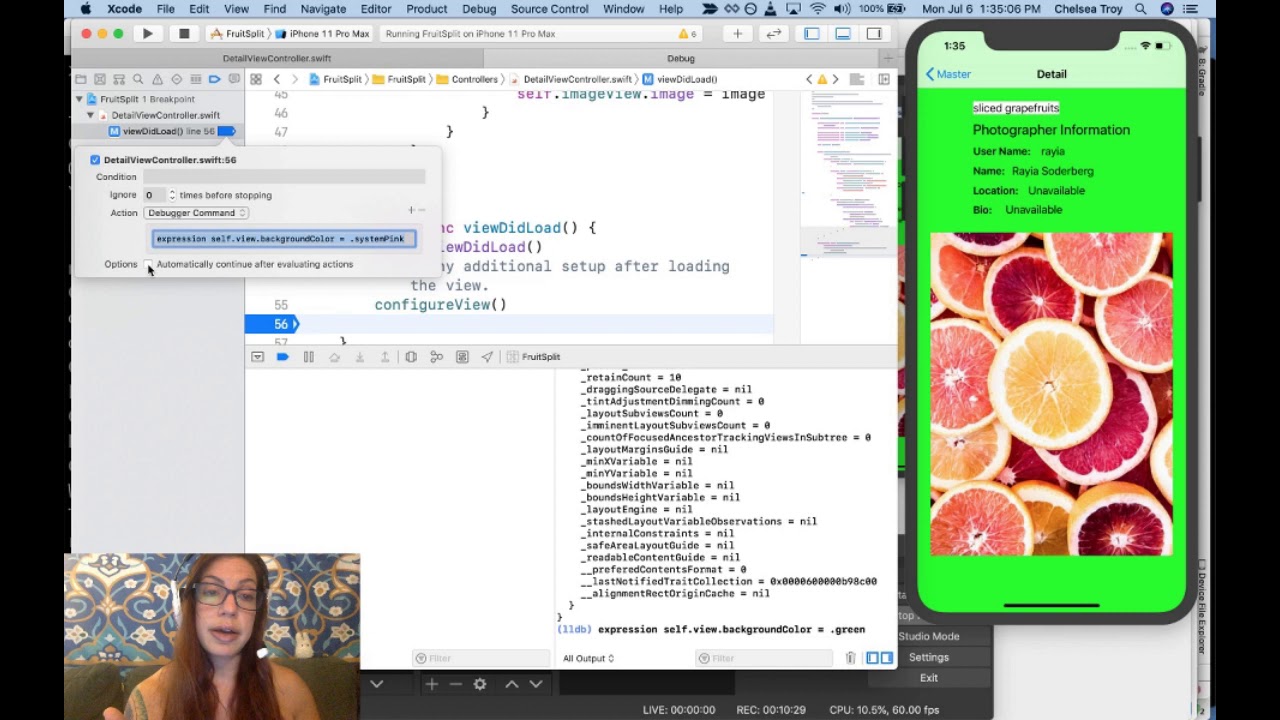Screen dimensions: 1280x720
Task: Open the Source Control menu
Action: (x=549, y=9)
